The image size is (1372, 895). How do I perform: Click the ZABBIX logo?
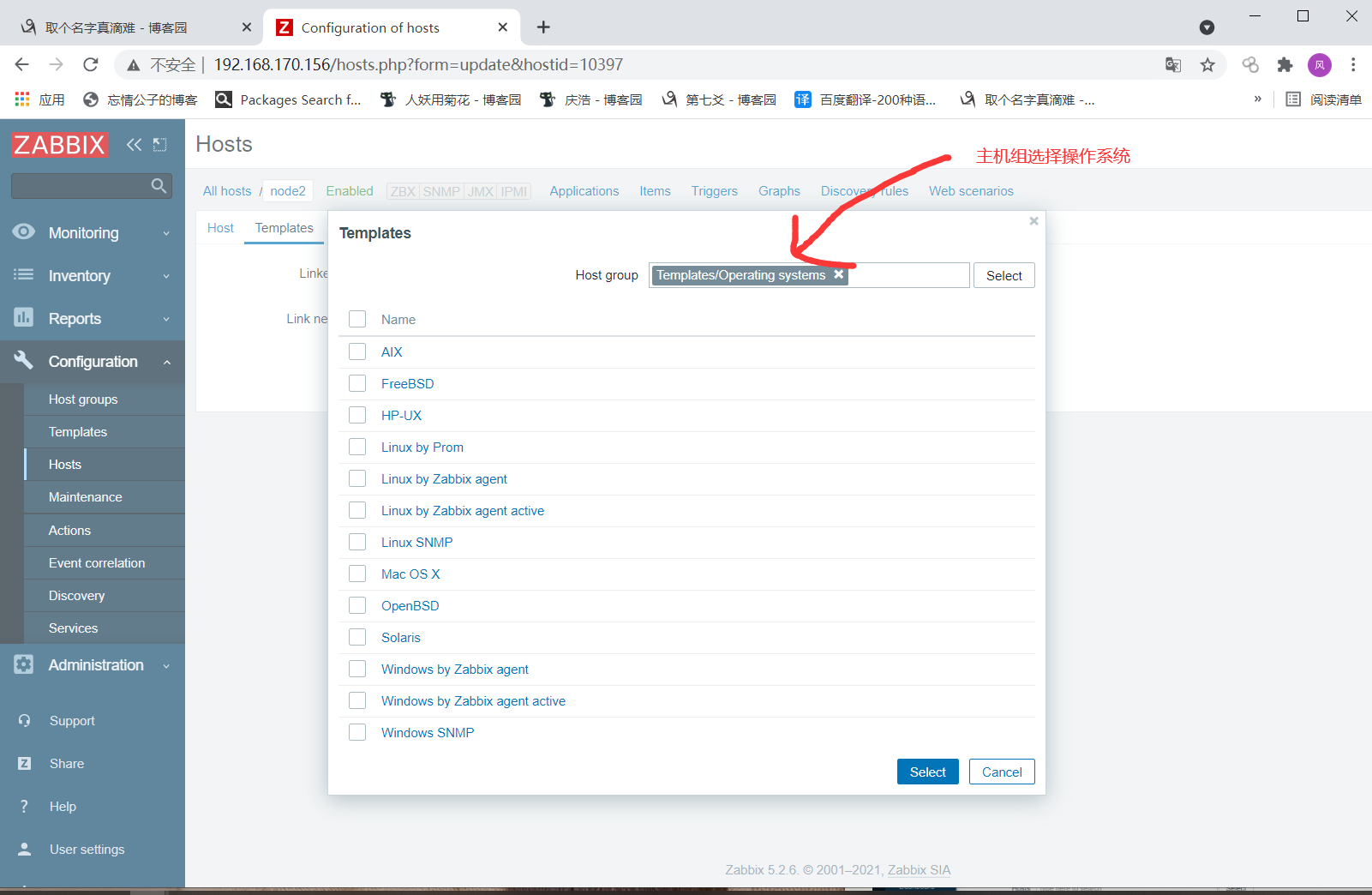point(59,144)
